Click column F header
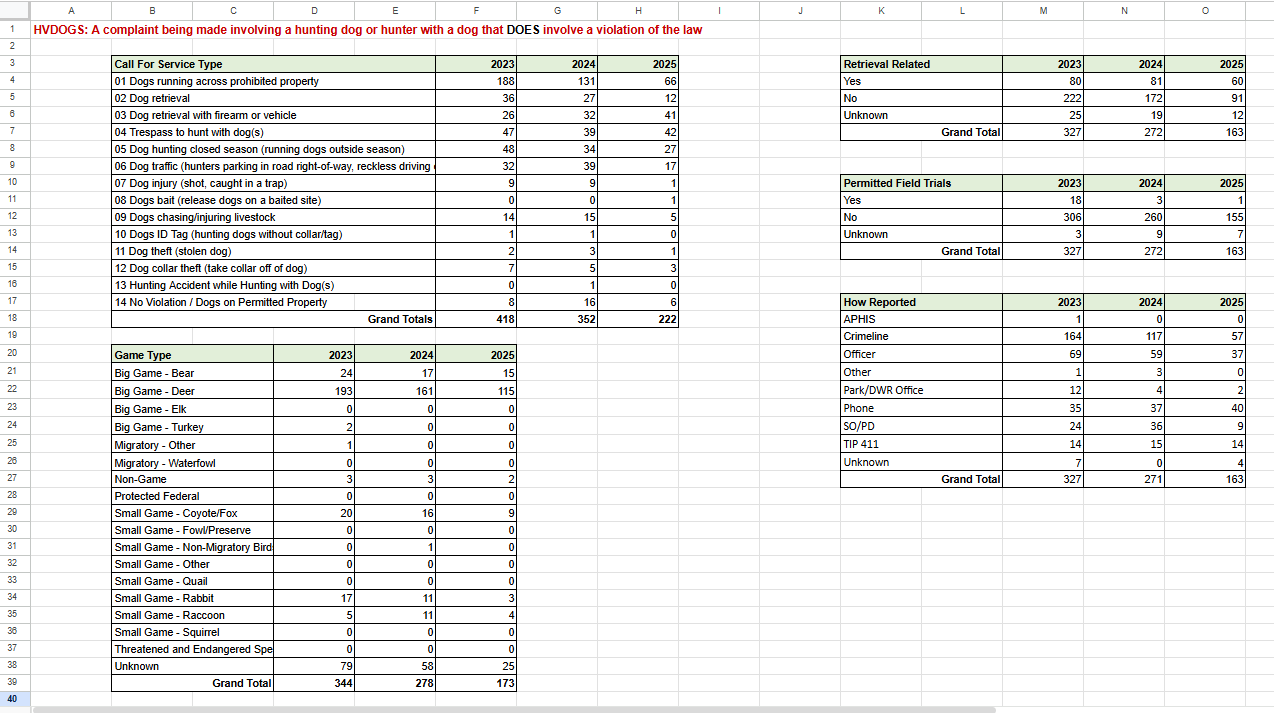The width and height of the screenshot is (1274, 713). 476,10
